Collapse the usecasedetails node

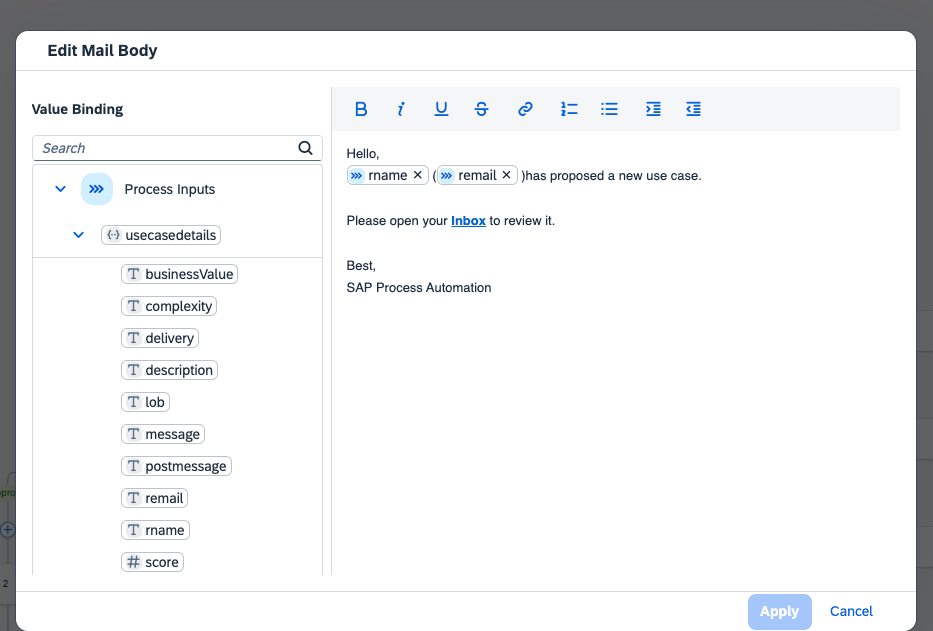pos(78,235)
